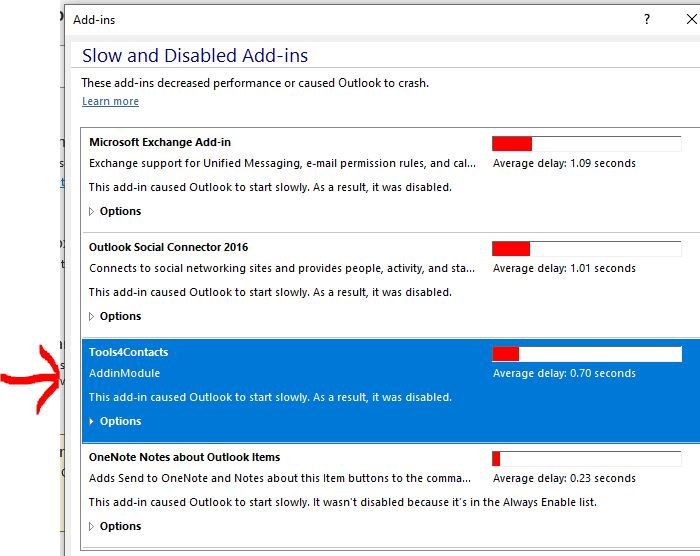Select the Tools4Contacts add-in title
Image resolution: width=700 pixels, height=556 pixels.
[x=129, y=352]
